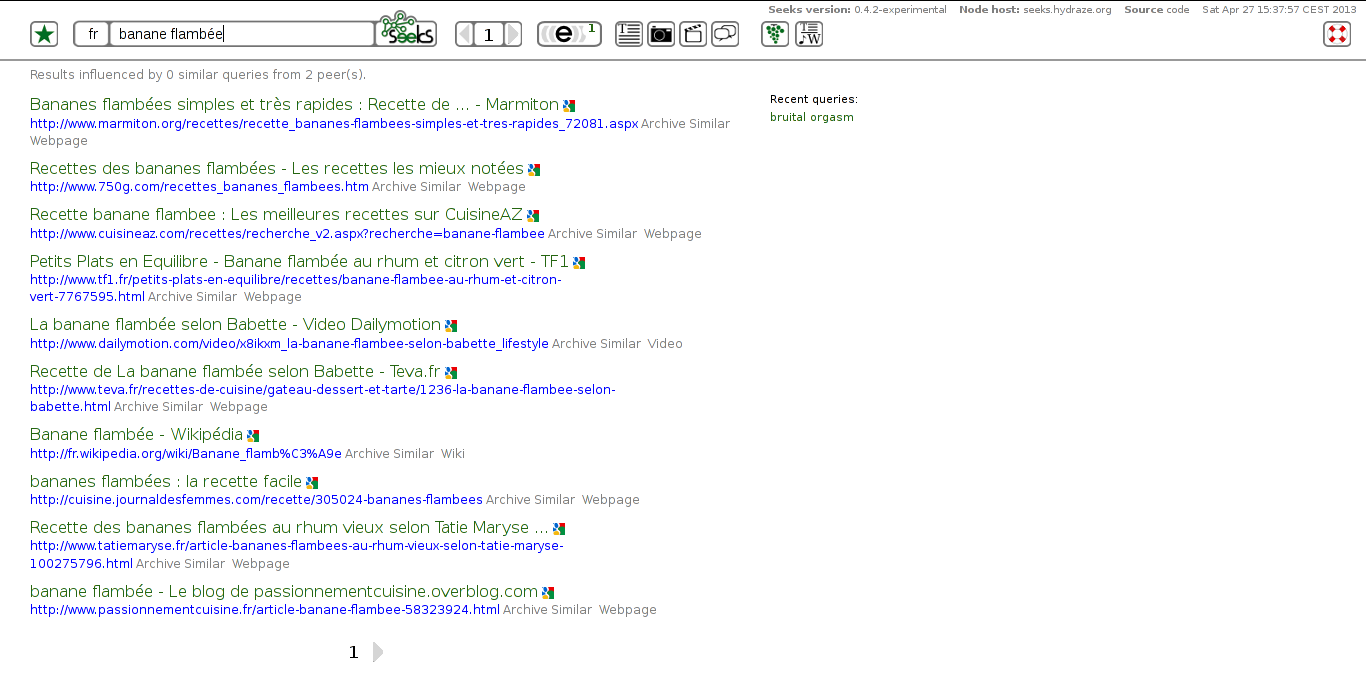Open 'Recette de La banane flambée' Teva.fr result
This screenshot has height=682, width=1366.
235,371
